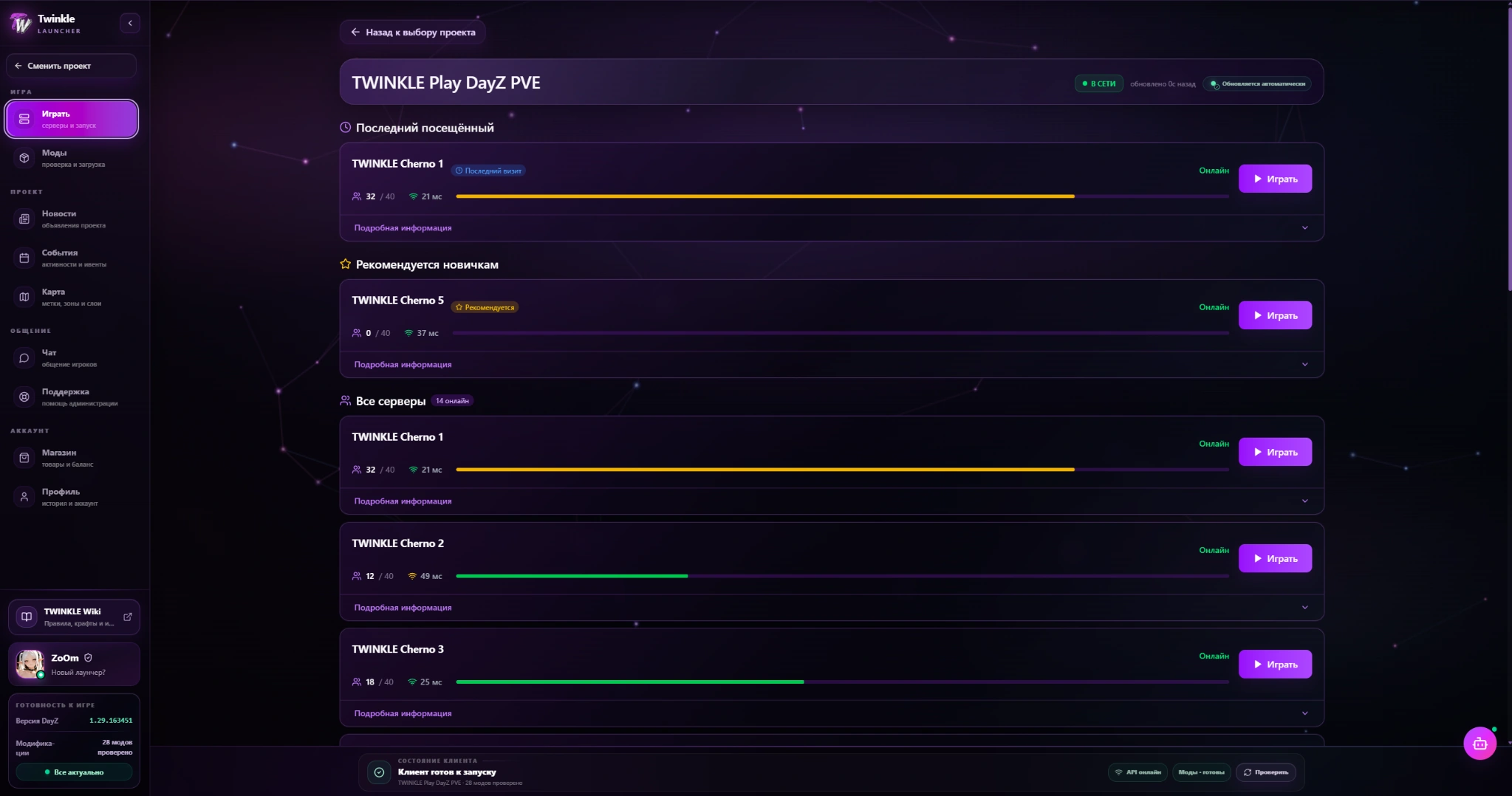
Task: Open the Магазин sidebar section
Action: 72,458
